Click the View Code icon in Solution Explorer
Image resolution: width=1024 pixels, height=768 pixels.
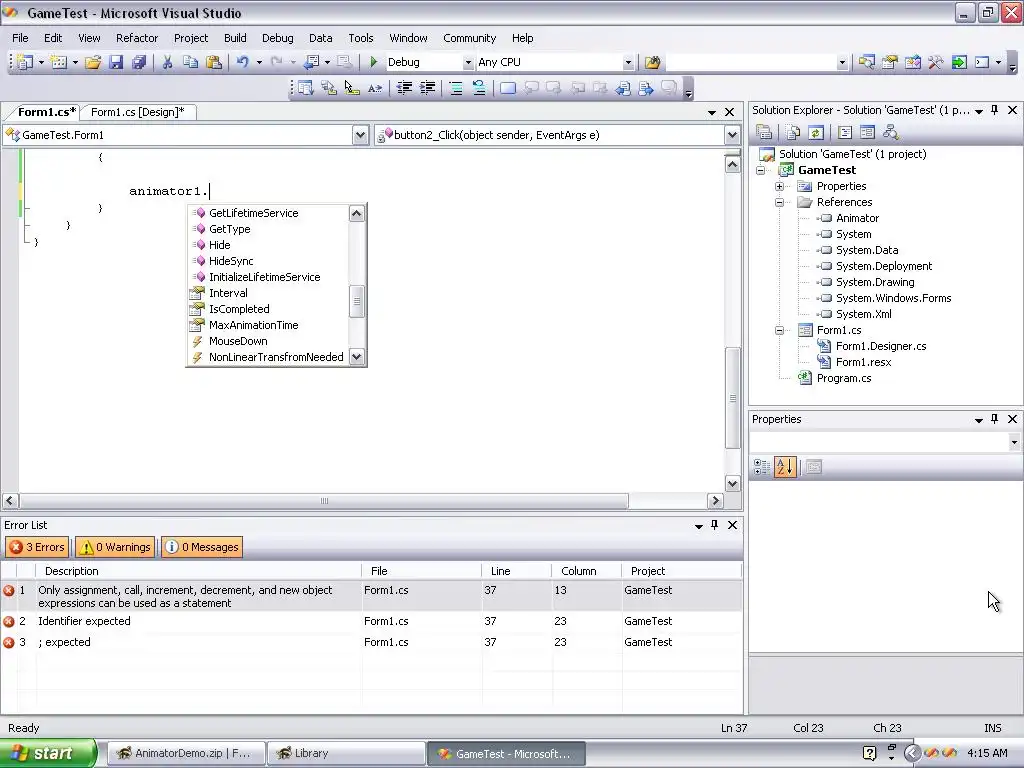click(844, 133)
